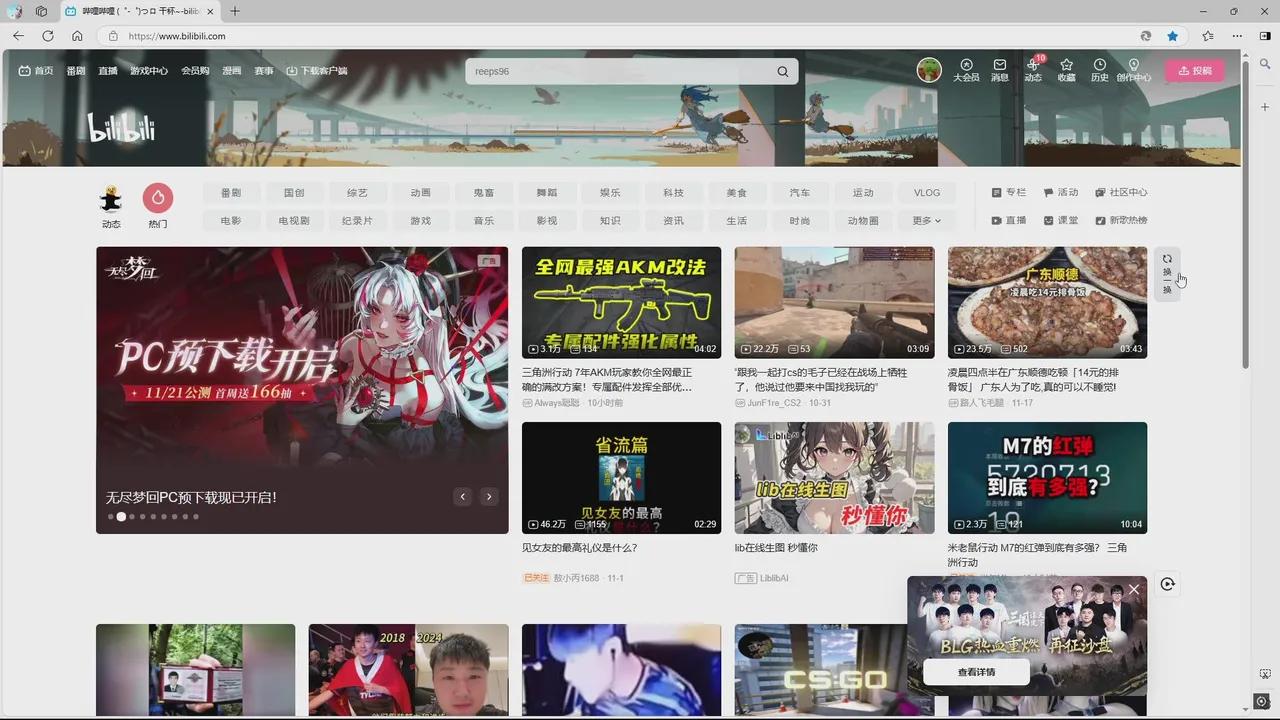
Task: Open the AKM改法 video thumbnail
Action: tap(621, 302)
